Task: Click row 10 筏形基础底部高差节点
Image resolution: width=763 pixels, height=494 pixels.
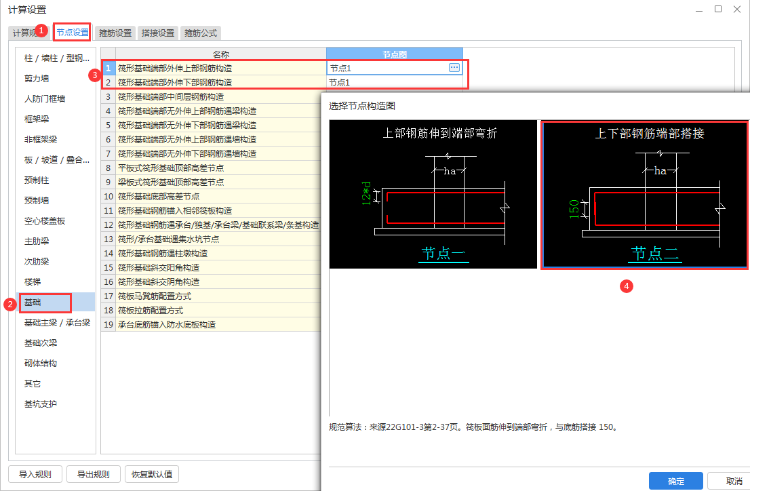Action: tap(218, 196)
